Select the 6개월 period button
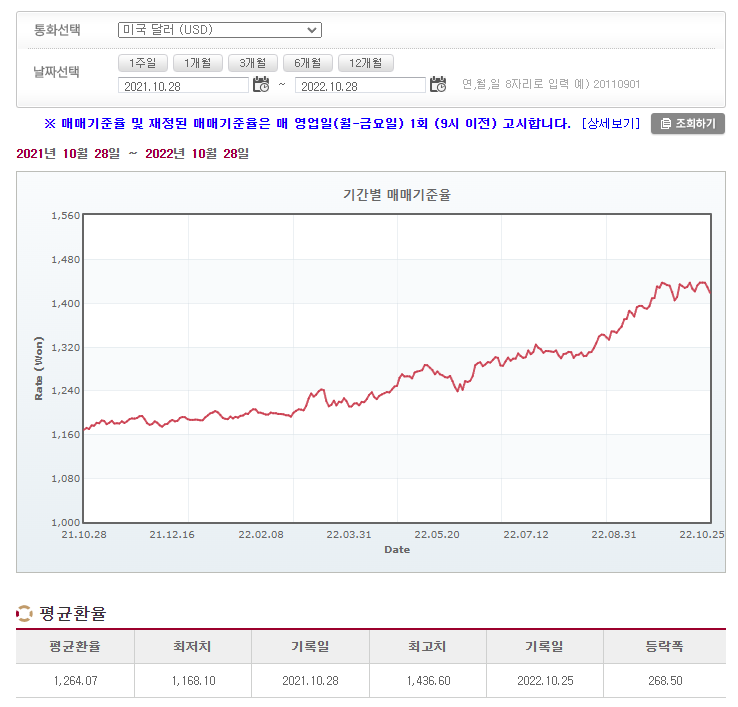Image resolution: width=738 pixels, height=707 pixels. click(x=308, y=63)
